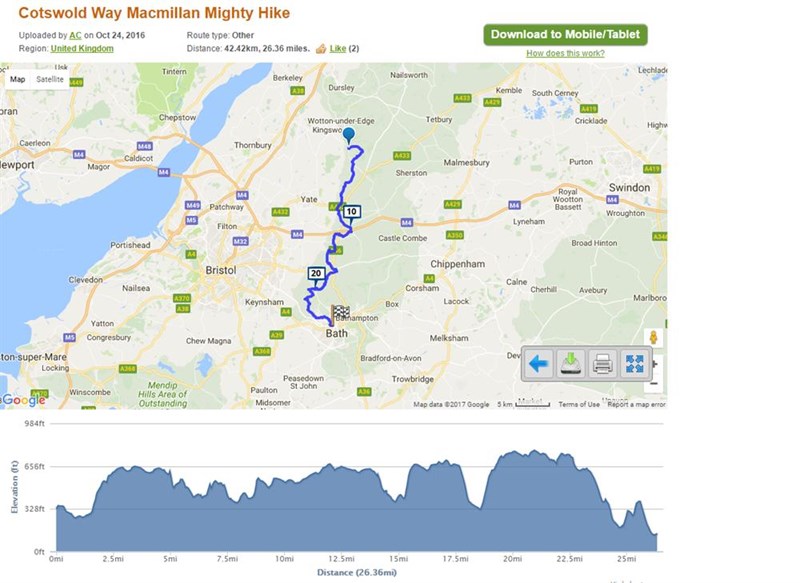Click the Street View pegman icon

point(653,338)
